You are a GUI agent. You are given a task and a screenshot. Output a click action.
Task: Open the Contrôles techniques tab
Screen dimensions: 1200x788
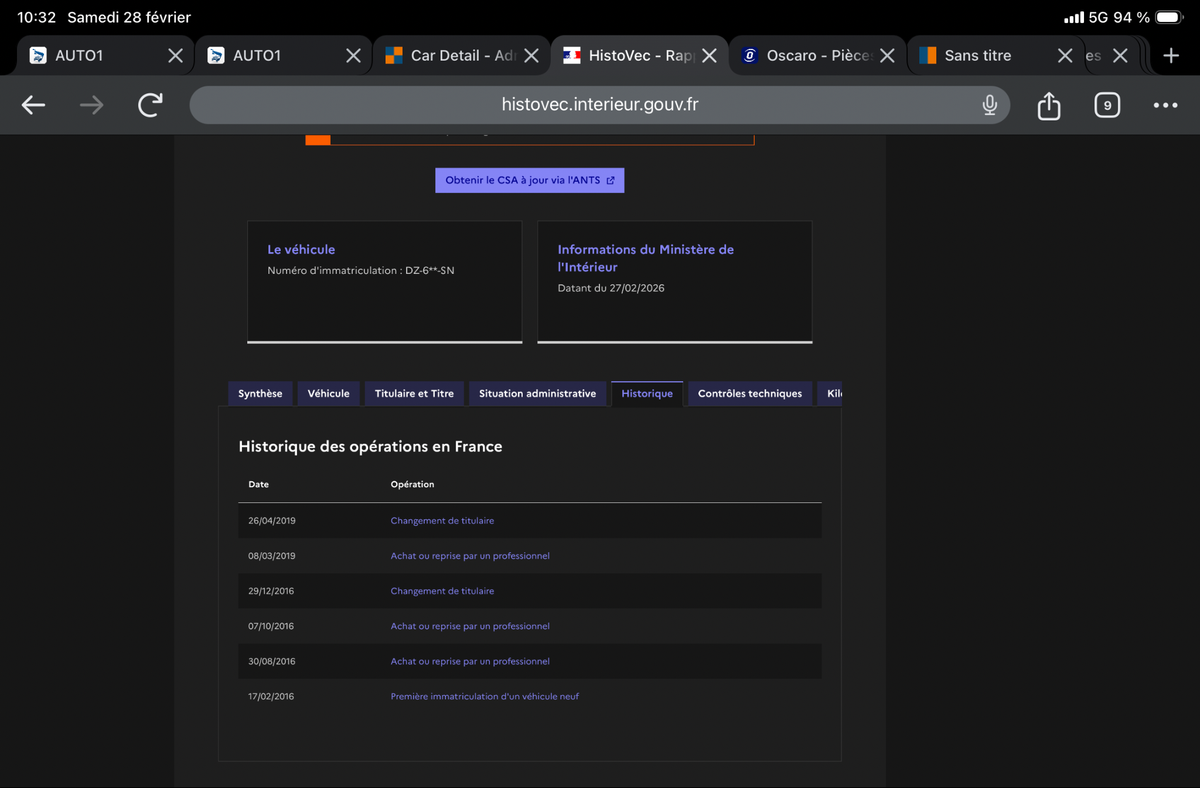click(x=750, y=394)
